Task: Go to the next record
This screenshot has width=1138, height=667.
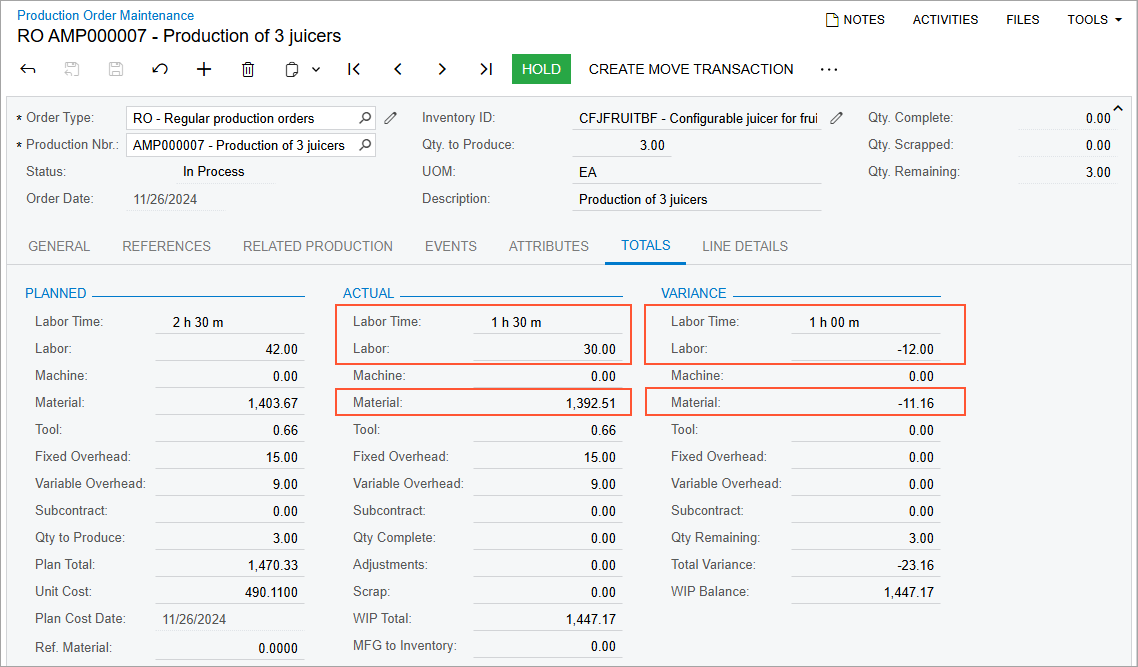Action: (x=442, y=69)
